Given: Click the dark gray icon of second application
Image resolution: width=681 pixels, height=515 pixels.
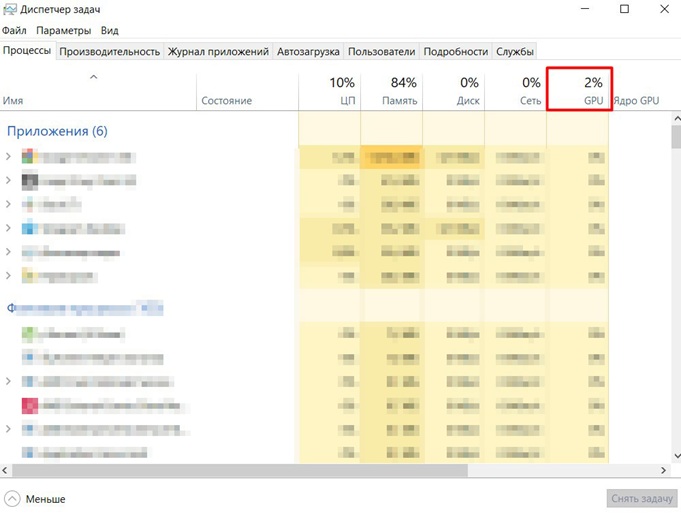Looking at the screenshot, I should pyautogui.click(x=30, y=180).
